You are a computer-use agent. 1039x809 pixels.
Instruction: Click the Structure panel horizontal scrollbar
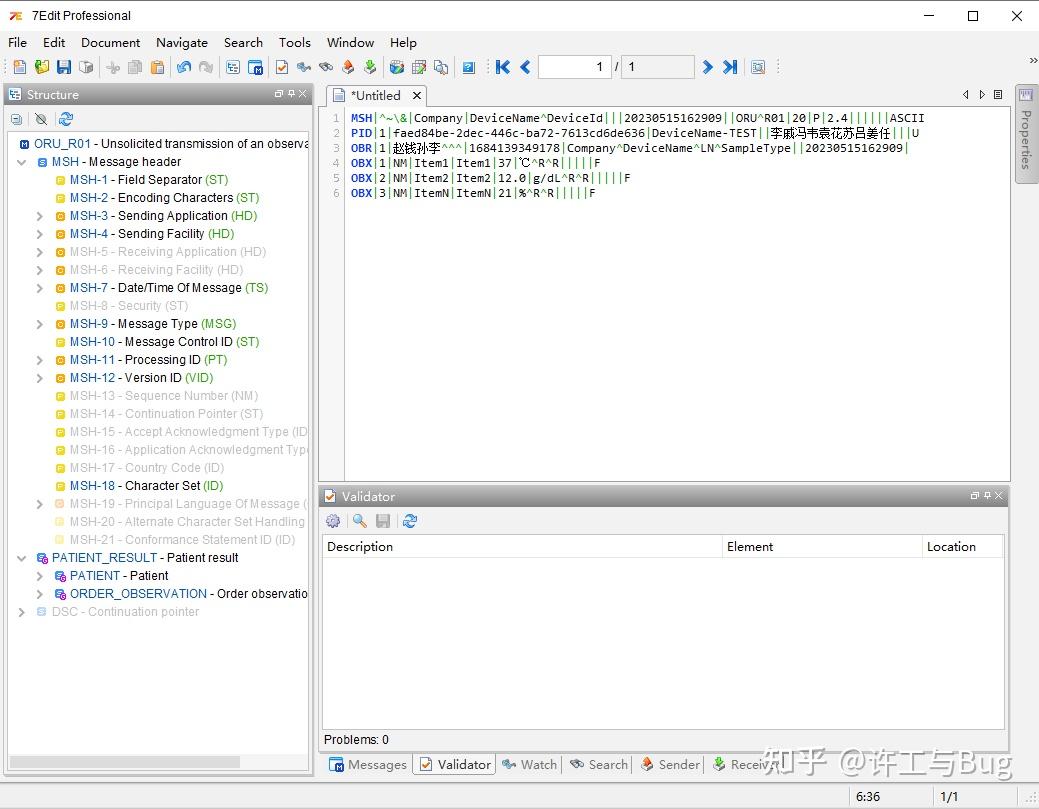[125, 762]
